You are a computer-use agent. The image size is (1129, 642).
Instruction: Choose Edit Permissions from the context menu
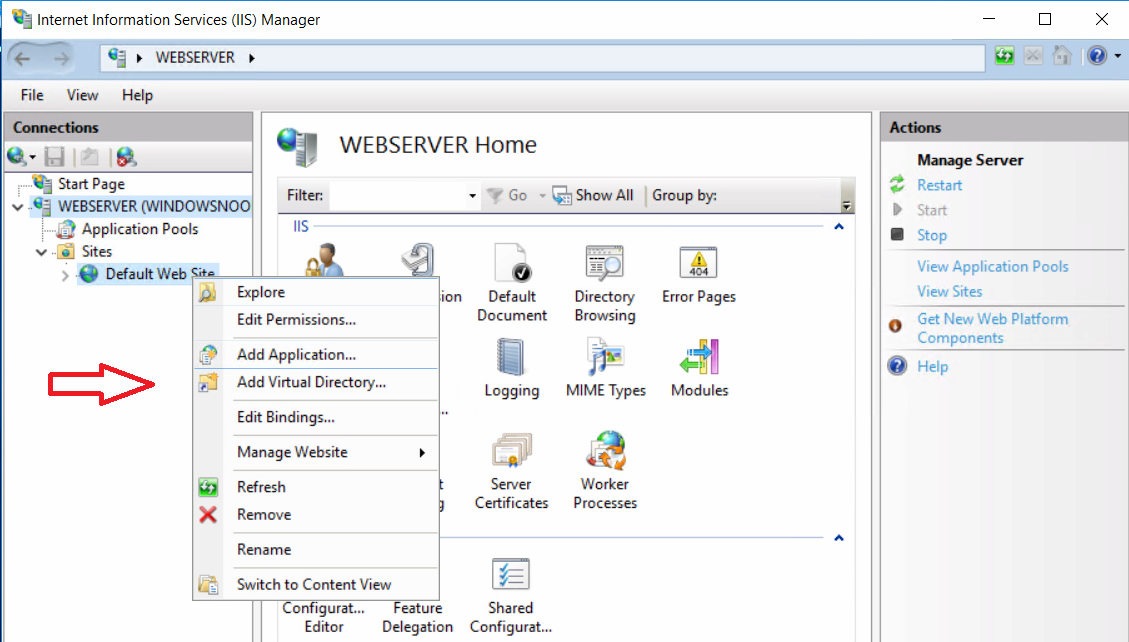click(x=316, y=320)
